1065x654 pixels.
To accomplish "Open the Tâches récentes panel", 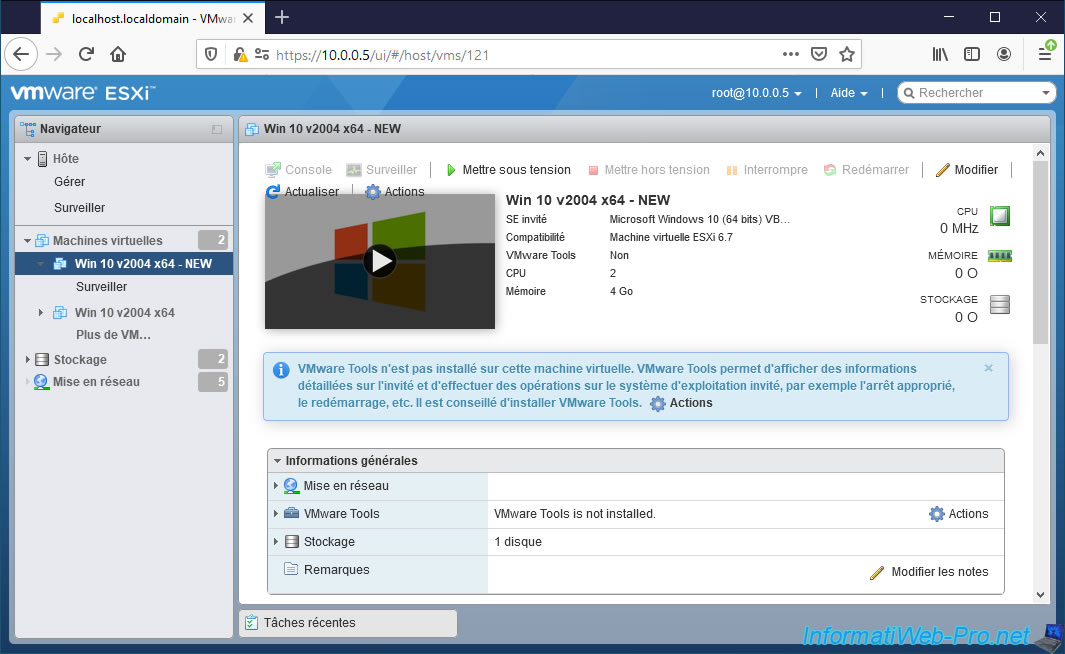I will 348,623.
